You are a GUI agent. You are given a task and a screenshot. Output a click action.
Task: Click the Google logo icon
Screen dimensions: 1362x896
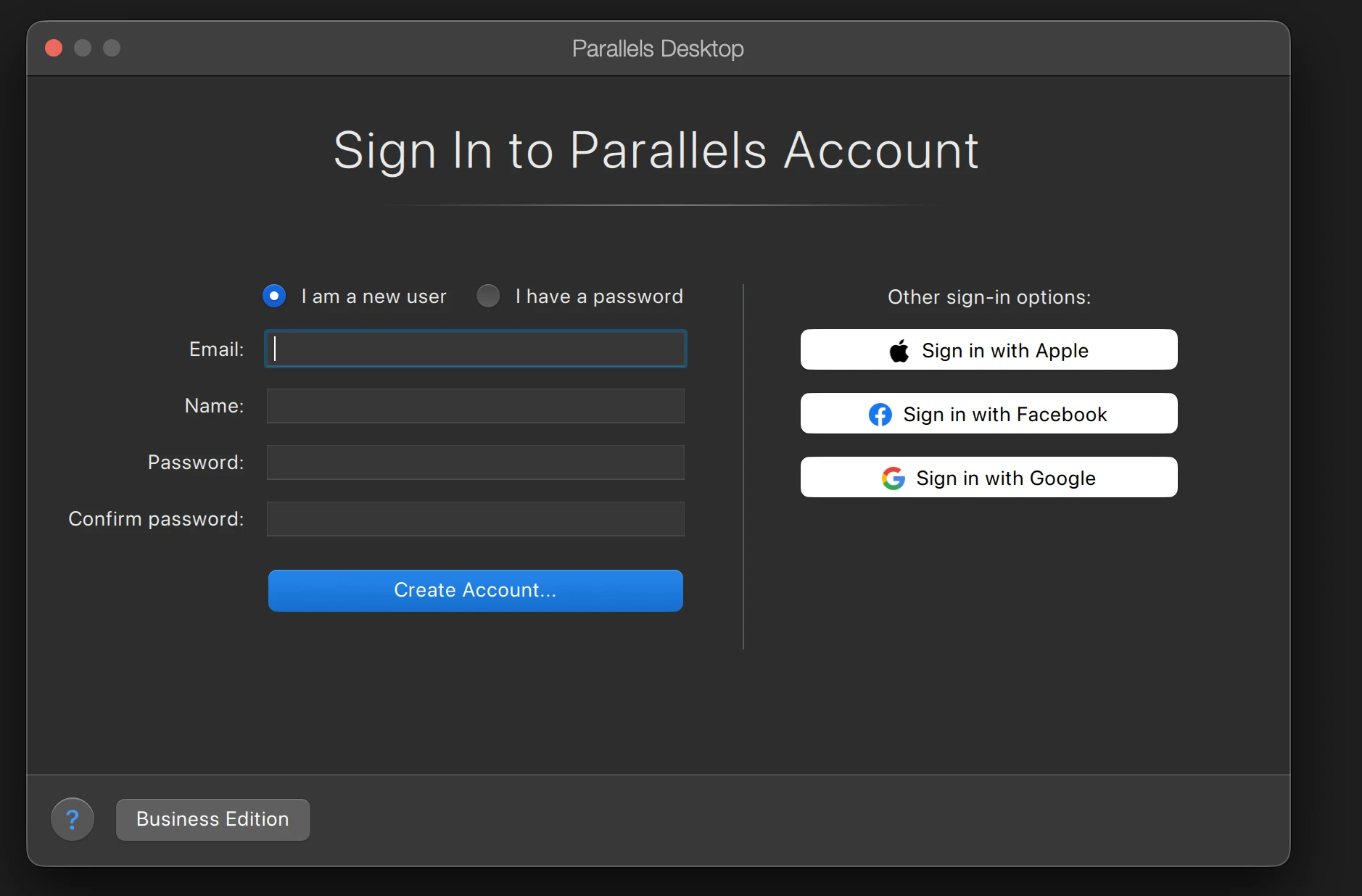click(893, 478)
